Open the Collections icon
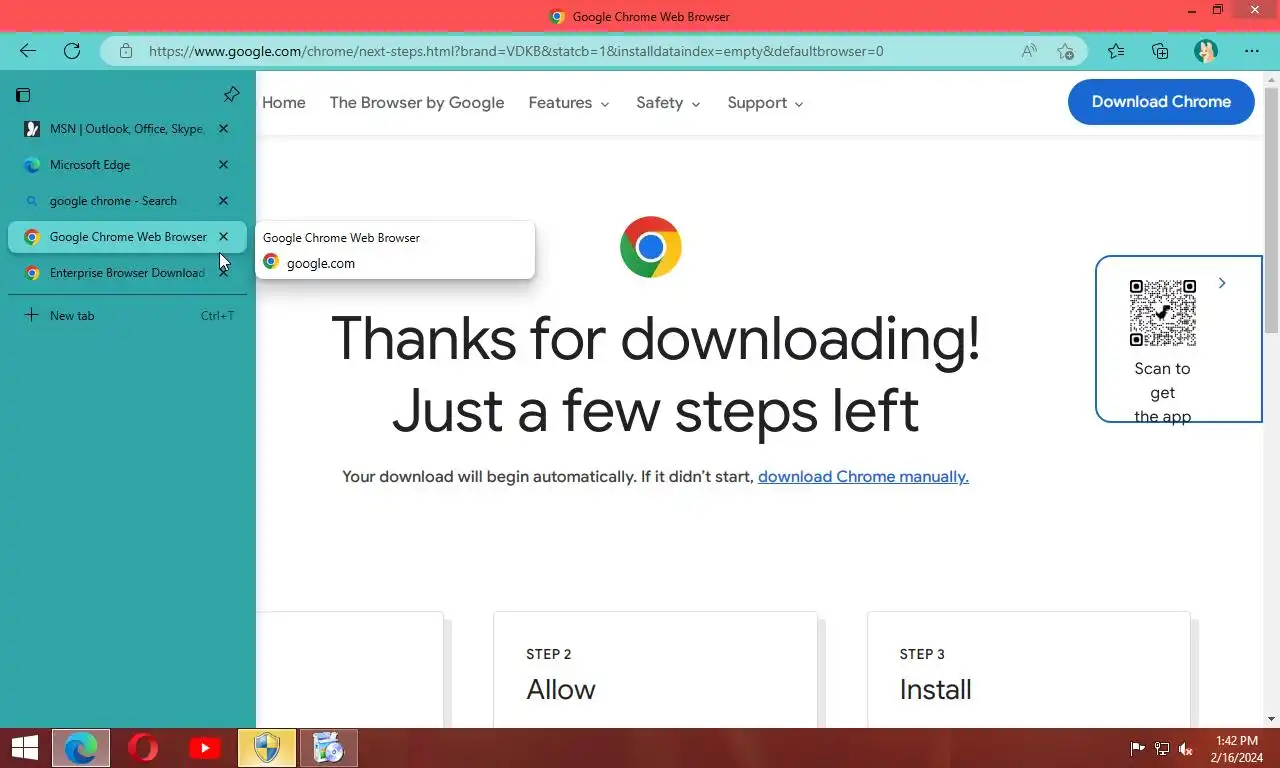Viewport: 1280px width, 768px height. (1160, 51)
